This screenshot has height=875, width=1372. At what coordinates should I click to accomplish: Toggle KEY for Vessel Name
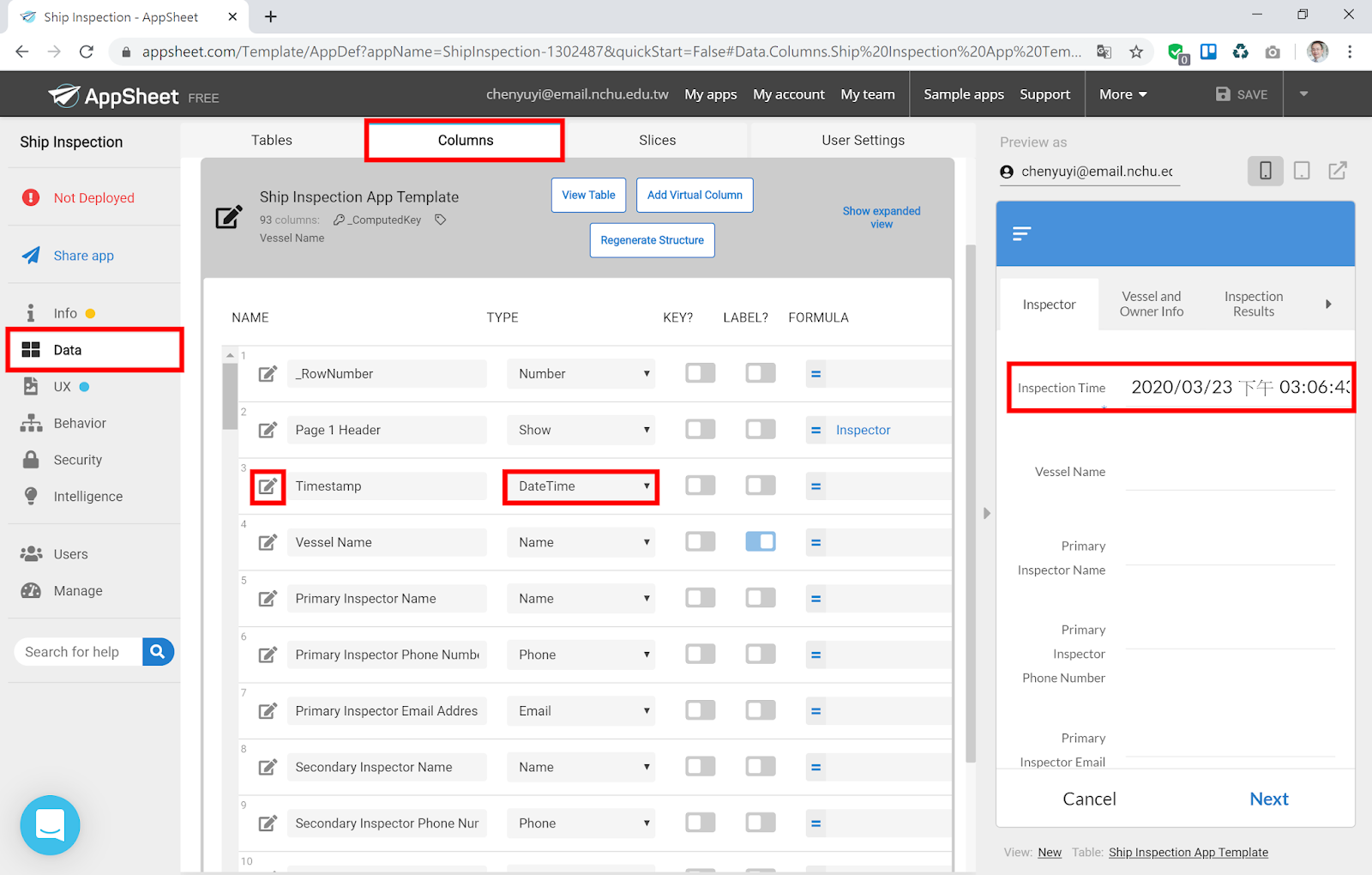701,541
